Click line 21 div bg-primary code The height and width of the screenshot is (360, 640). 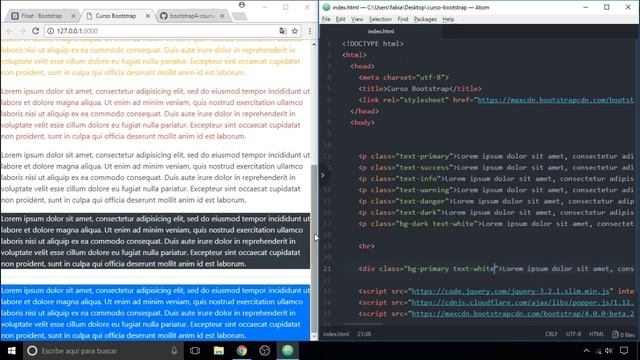[x=496, y=269]
